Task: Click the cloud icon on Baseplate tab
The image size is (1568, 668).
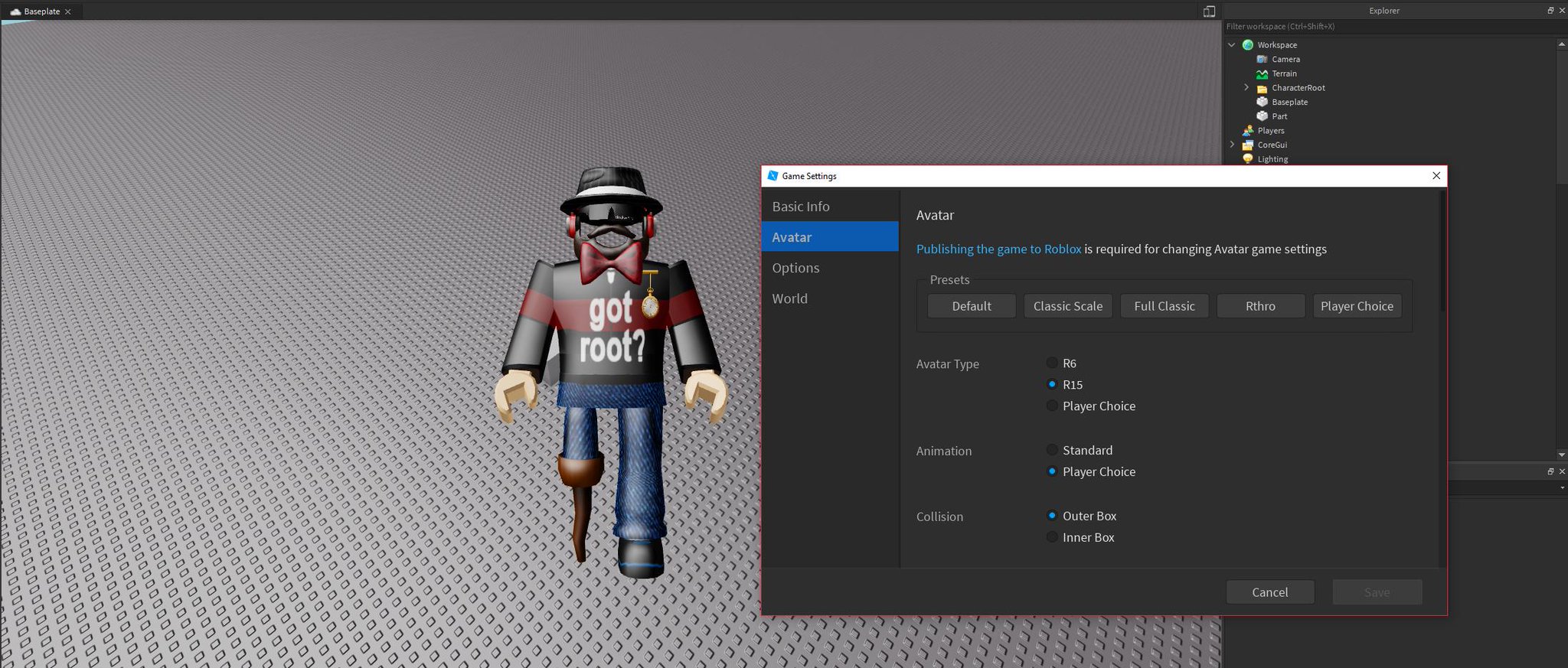Action: [x=15, y=11]
